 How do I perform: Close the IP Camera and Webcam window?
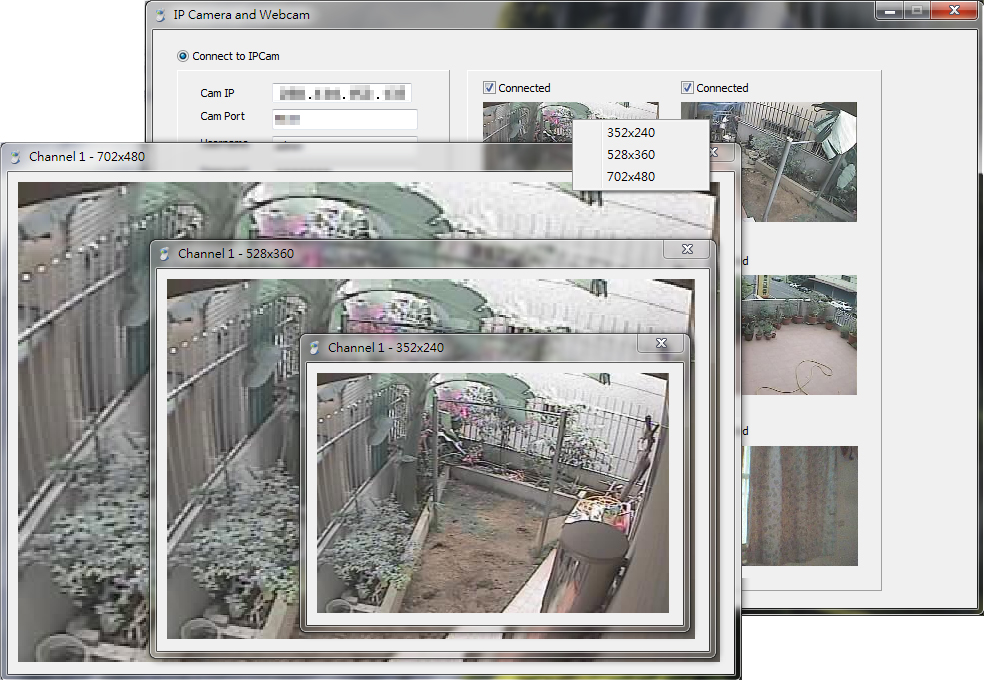point(955,11)
